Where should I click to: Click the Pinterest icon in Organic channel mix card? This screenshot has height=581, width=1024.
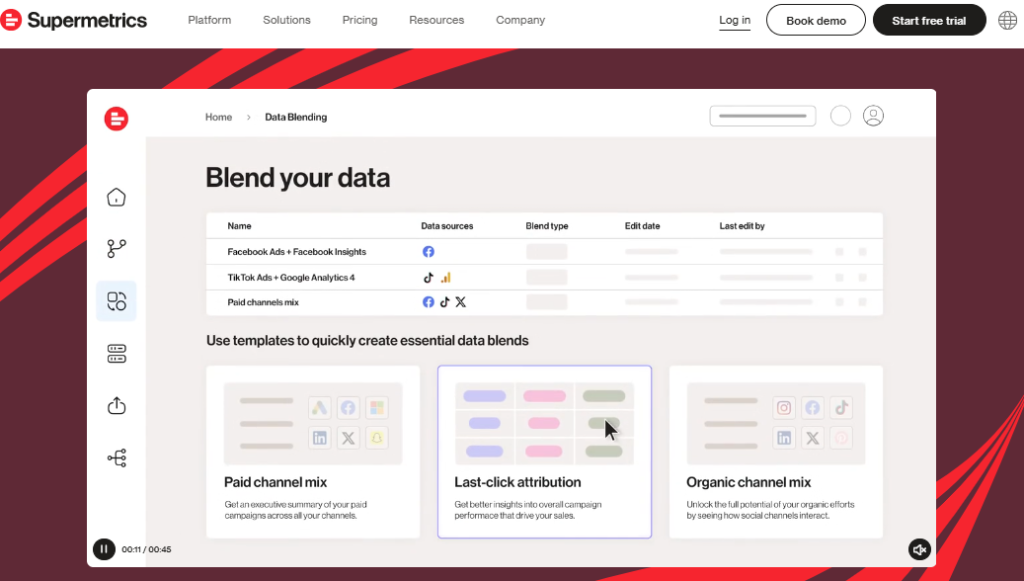841,438
